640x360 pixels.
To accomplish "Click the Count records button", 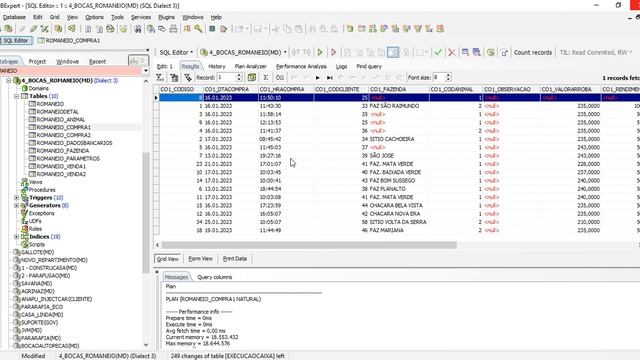I will [x=533, y=52].
